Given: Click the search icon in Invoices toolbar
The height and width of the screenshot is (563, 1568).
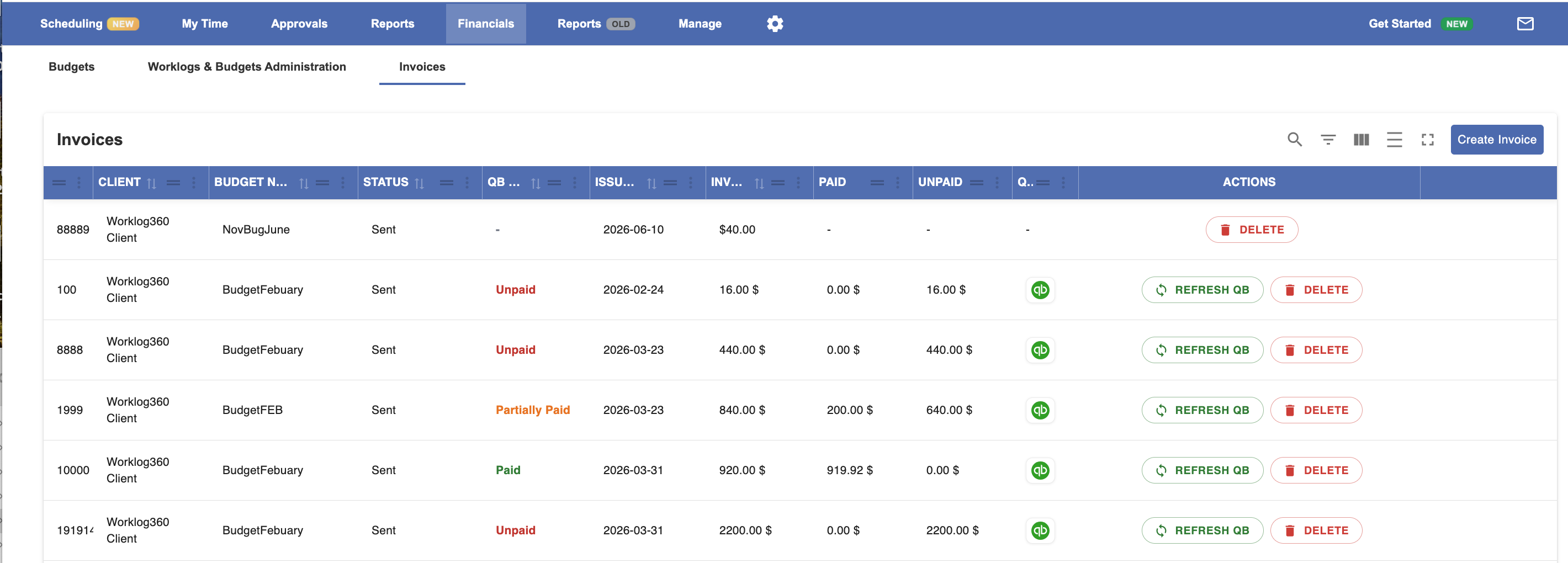Looking at the screenshot, I should click(x=1294, y=140).
